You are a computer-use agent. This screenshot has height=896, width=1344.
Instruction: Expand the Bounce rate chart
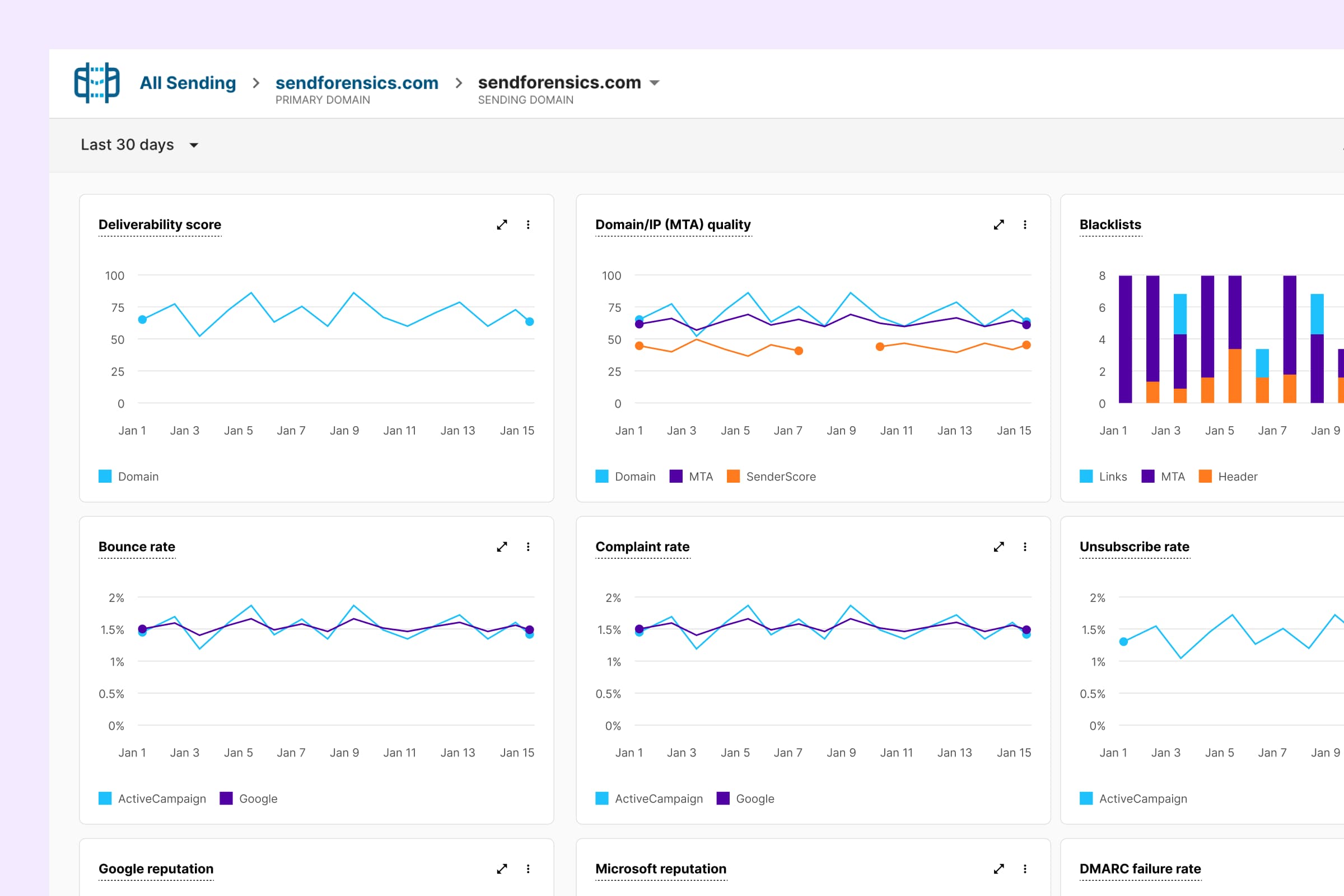502,547
